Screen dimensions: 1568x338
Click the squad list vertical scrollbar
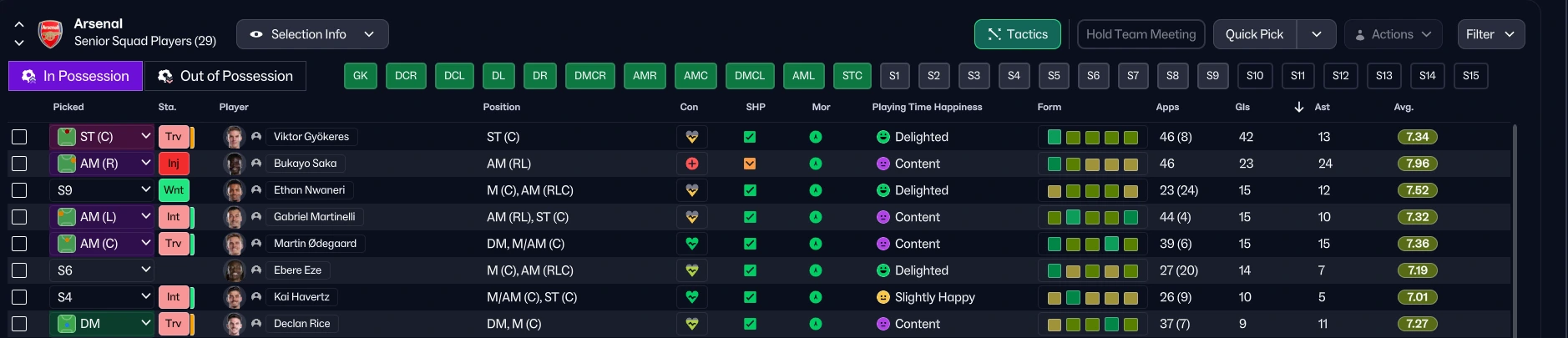1515,230
